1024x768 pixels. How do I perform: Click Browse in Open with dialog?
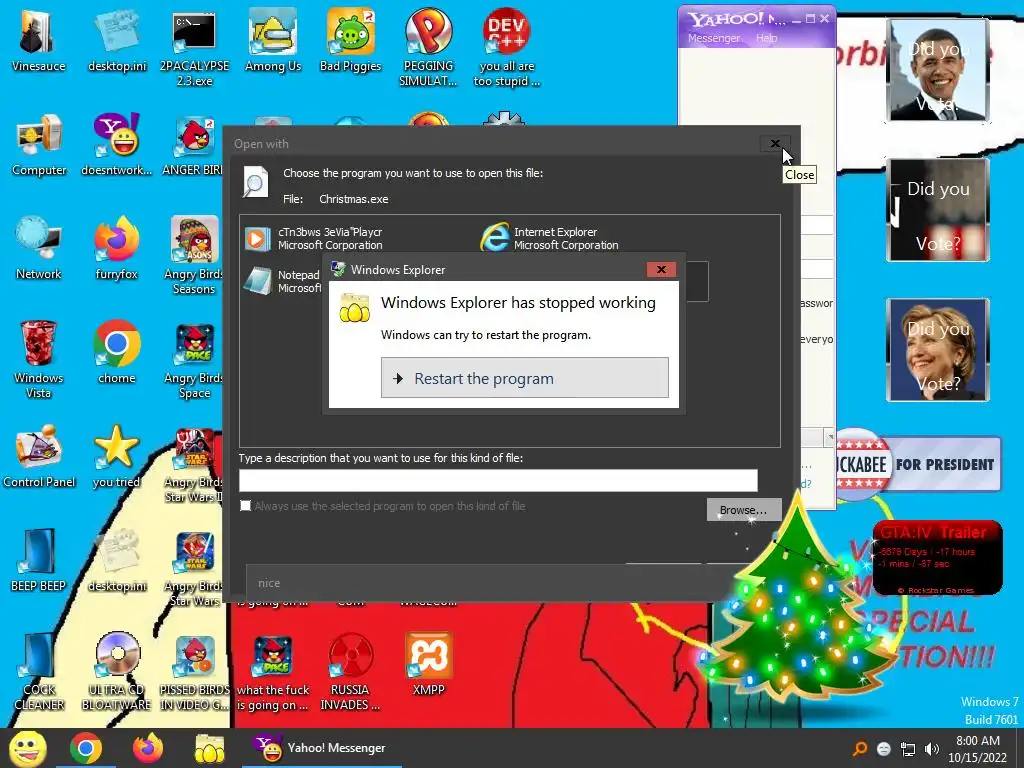743,509
